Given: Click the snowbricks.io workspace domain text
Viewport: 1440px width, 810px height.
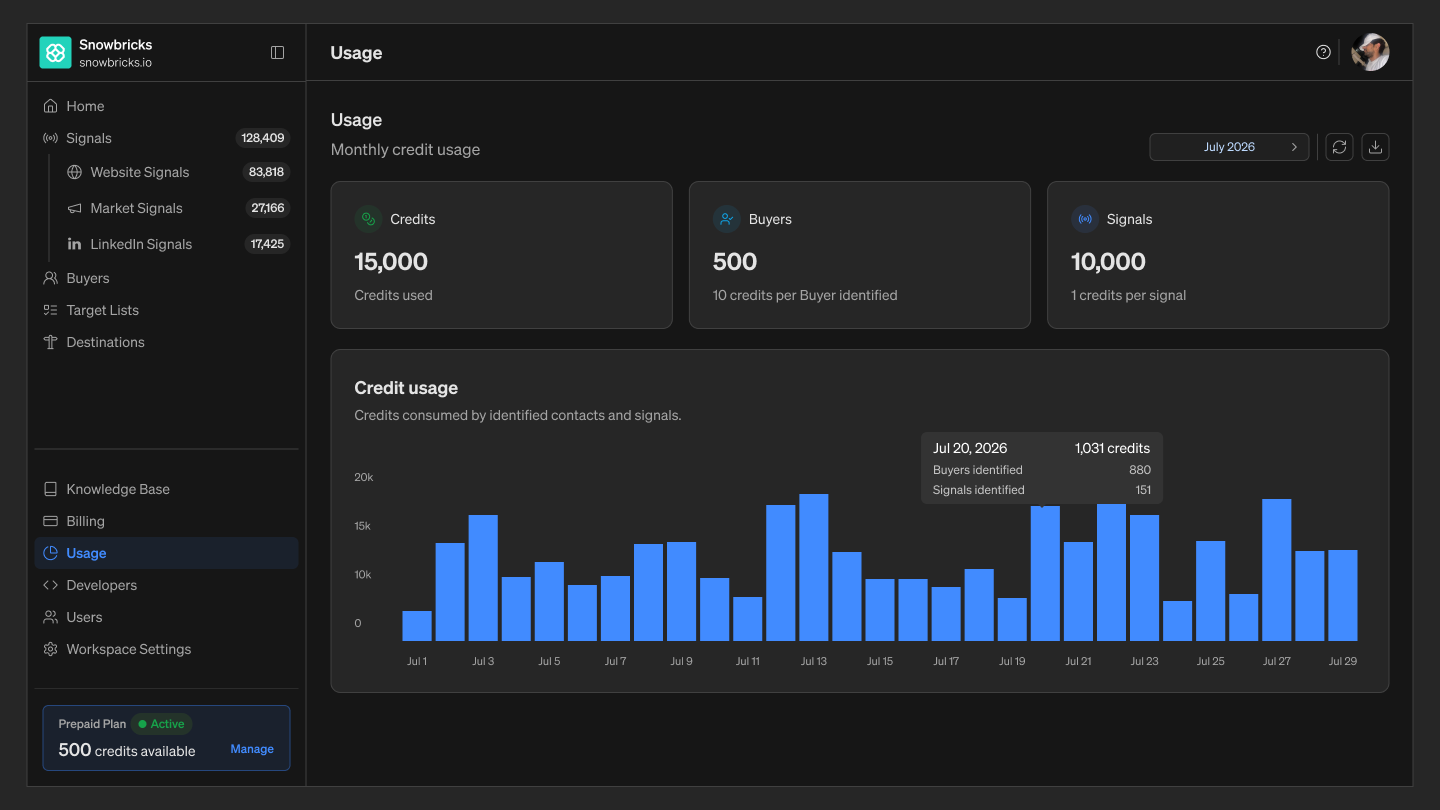Looking at the screenshot, I should click(x=116, y=62).
